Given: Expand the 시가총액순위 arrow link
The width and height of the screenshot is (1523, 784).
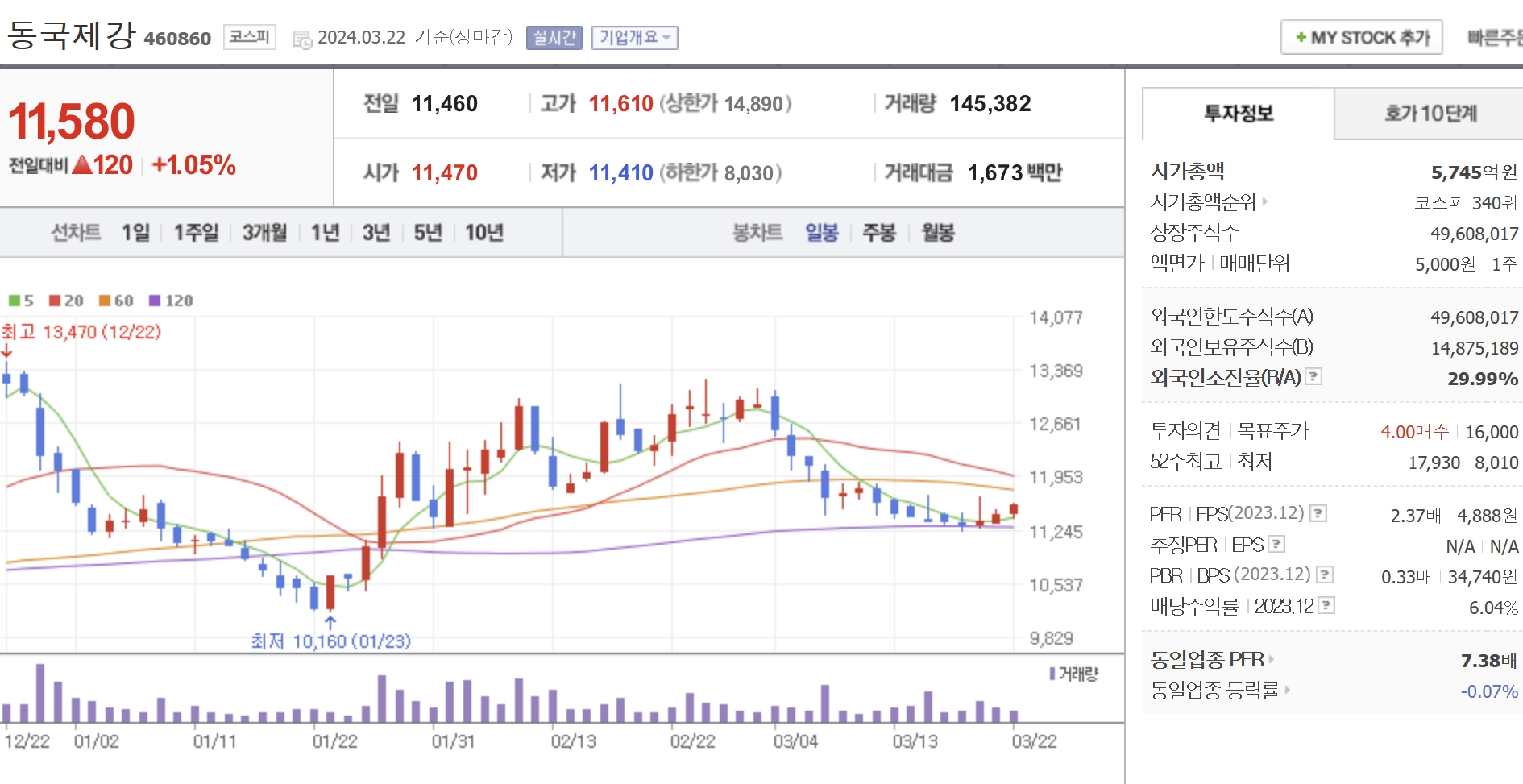Looking at the screenshot, I should 1265,201.
